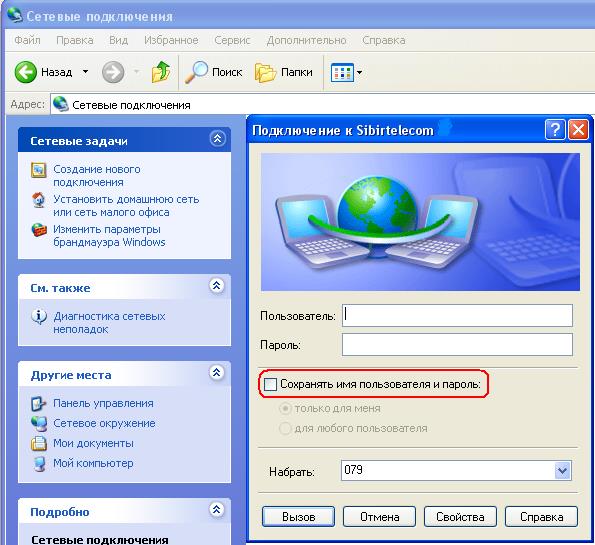Go up one folder level icon
The height and width of the screenshot is (545, 595).
pos(161,72)
